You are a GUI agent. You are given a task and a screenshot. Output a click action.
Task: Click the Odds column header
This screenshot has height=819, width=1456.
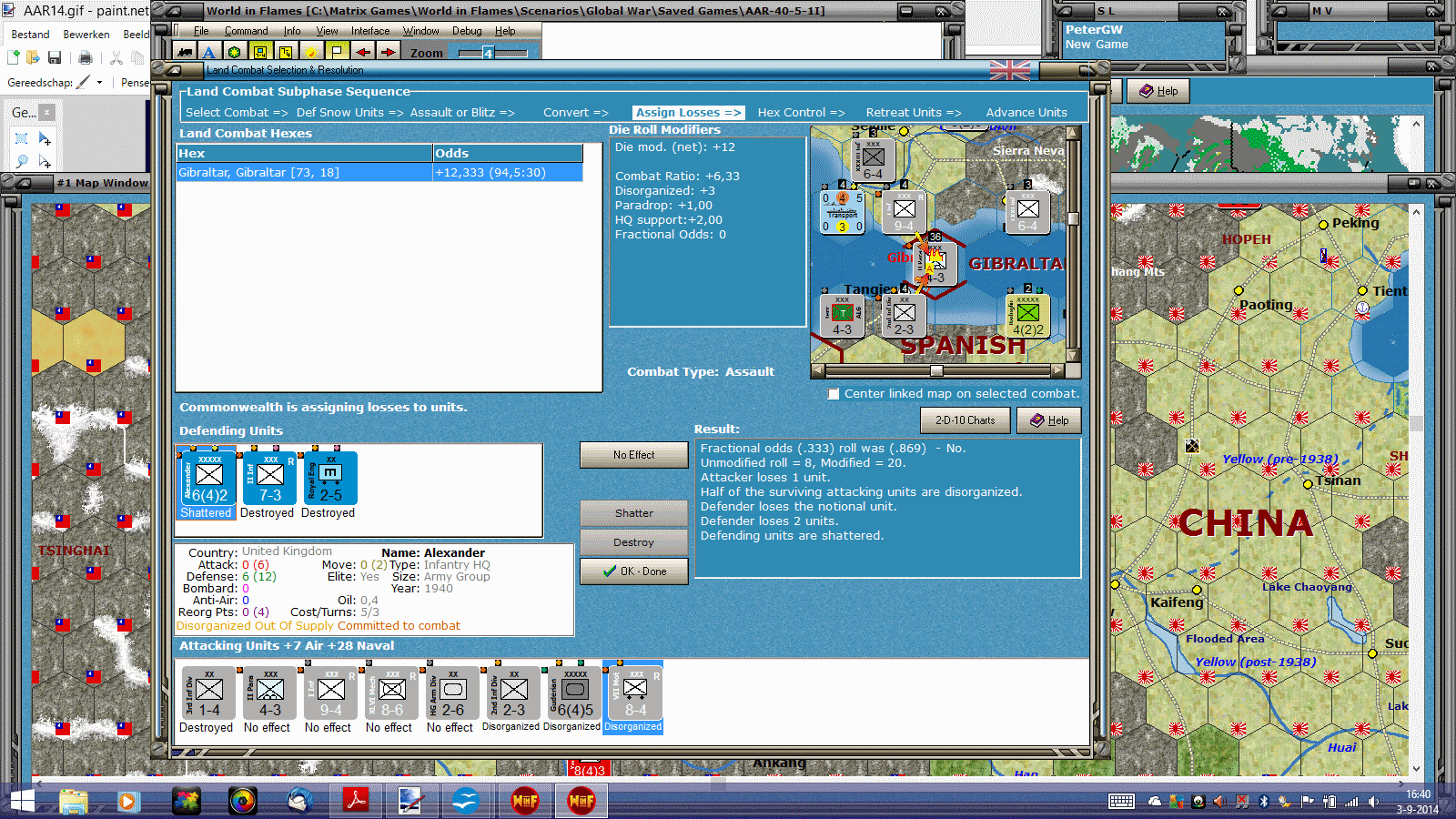tap(508, 154)
